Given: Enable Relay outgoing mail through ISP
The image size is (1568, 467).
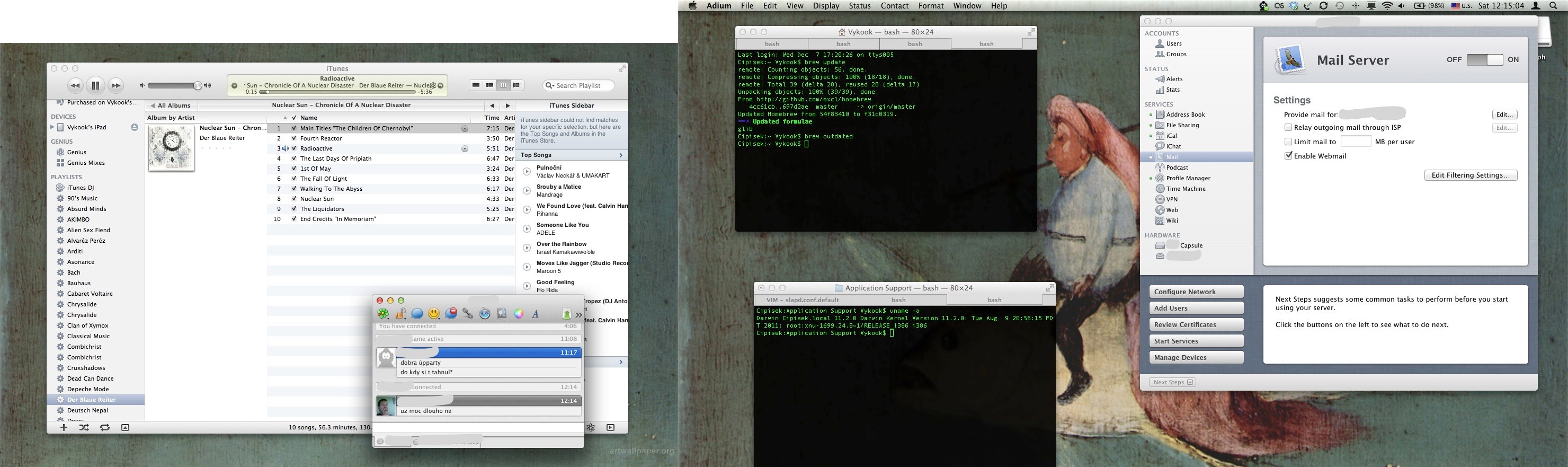Looking at the screenshot, I should 1288,127.
